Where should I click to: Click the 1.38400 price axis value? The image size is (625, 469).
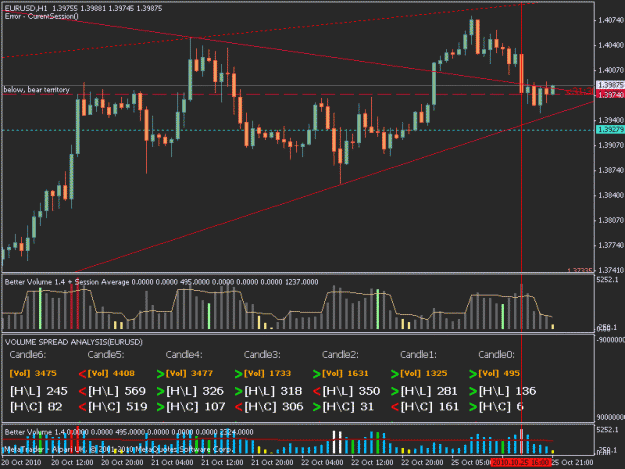pyautogui.click(x=611, y=195)
